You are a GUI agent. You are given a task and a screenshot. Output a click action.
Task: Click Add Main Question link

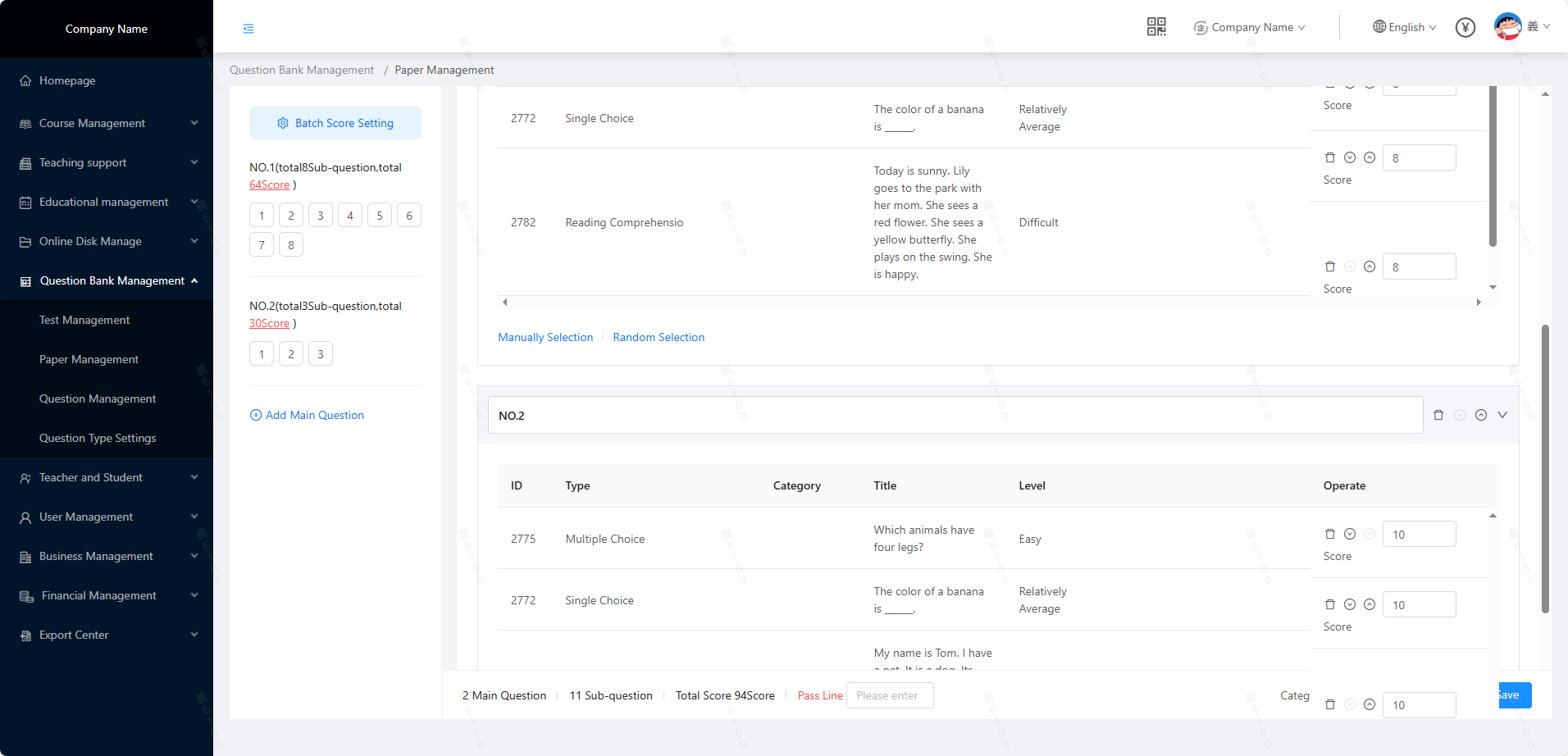tap(307, 415)
